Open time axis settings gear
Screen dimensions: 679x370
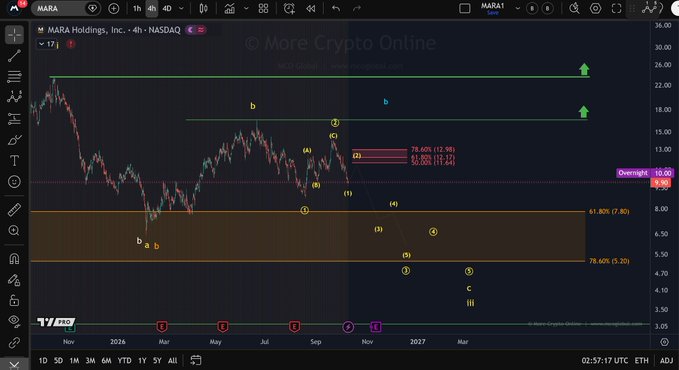coord(664,342)
